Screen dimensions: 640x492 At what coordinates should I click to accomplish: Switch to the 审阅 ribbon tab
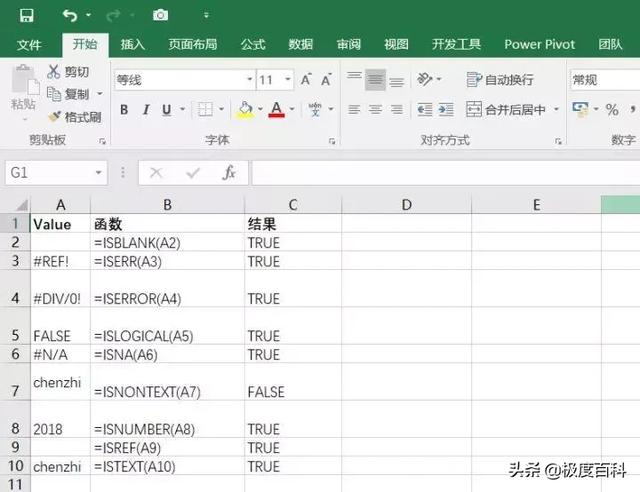349,45
